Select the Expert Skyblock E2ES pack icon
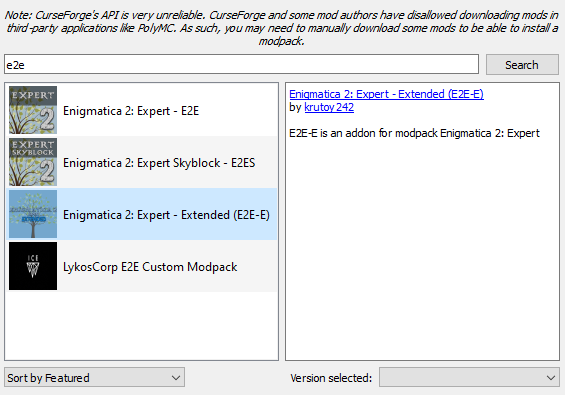The image size is (565, 395). (x=33, y=162)
